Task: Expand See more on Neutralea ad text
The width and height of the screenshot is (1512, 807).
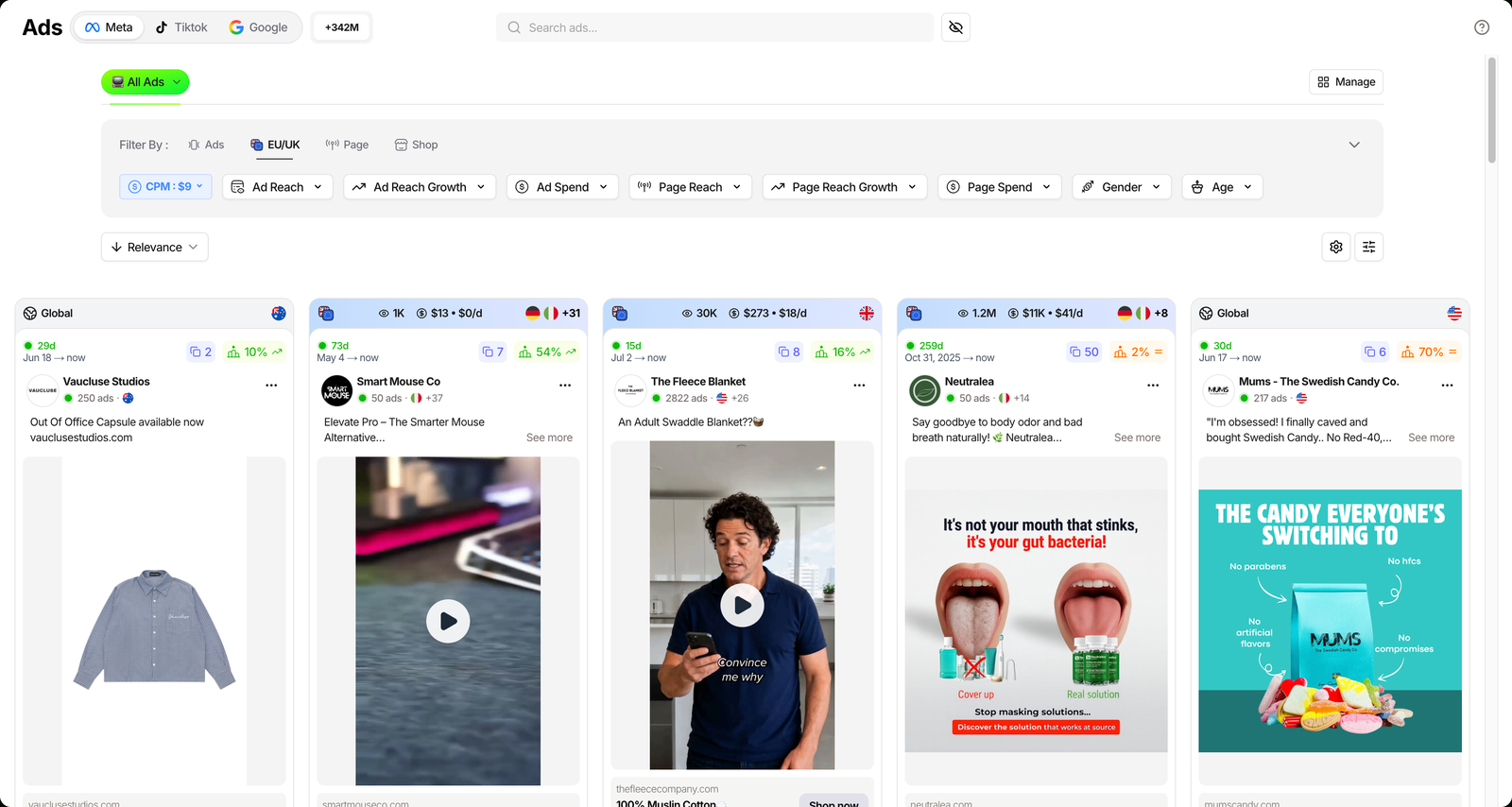Action: pos(1137,438)
